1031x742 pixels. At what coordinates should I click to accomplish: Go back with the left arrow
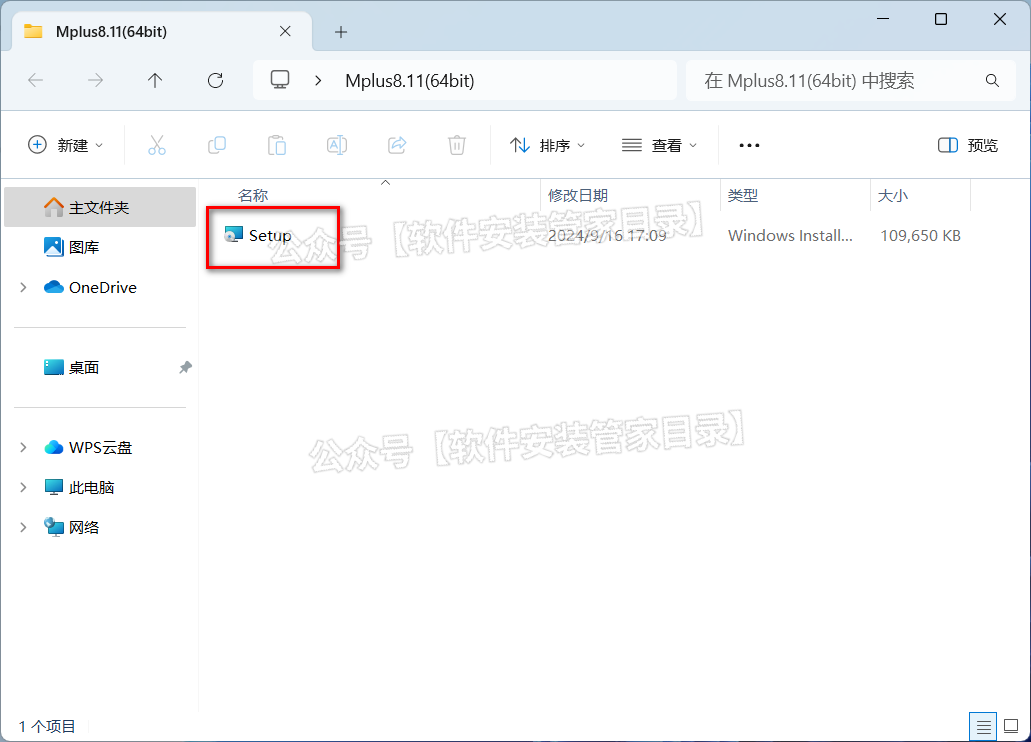click(x=36, y=80)
